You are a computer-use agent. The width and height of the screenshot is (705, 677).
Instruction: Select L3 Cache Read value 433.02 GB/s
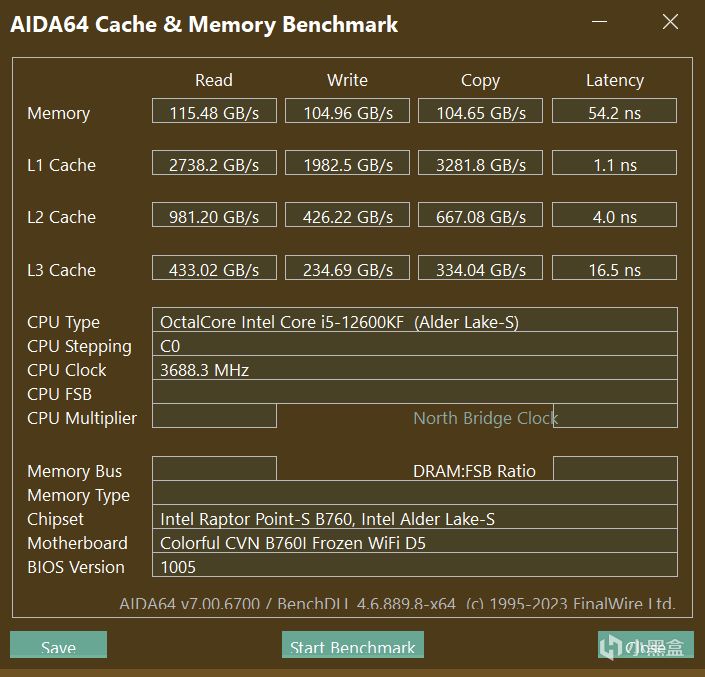[x=214, y=268]
